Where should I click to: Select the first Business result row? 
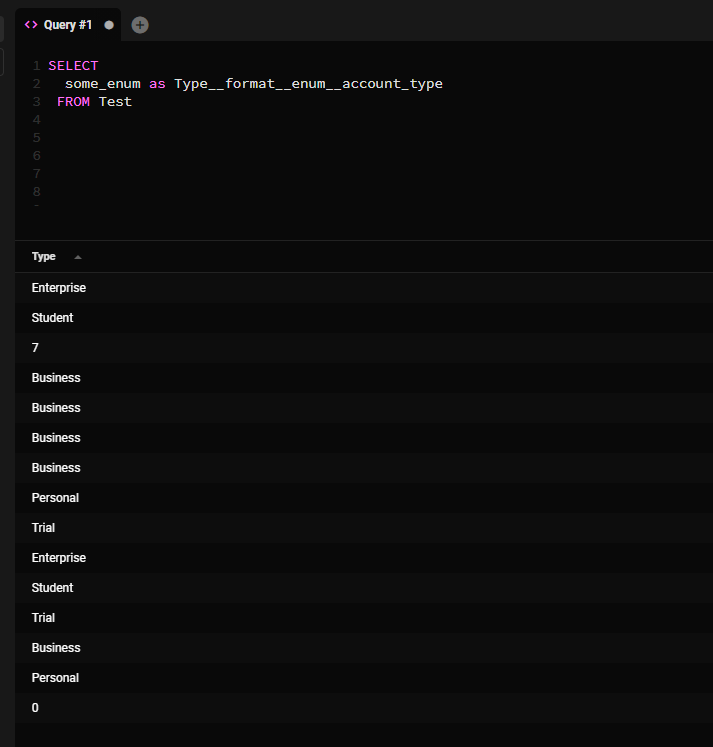pos(364,378)
